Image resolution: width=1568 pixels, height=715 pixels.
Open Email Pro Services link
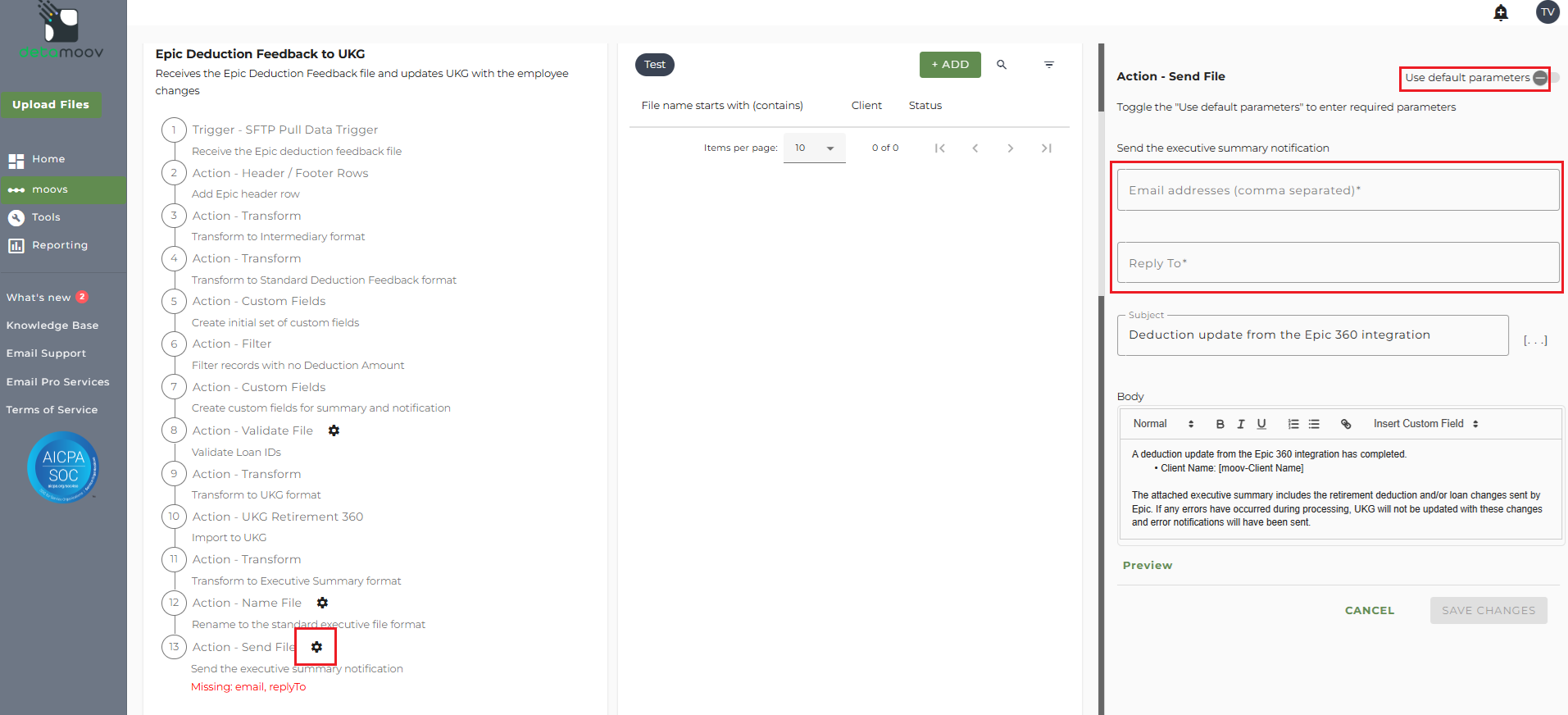tap(58, 382)
